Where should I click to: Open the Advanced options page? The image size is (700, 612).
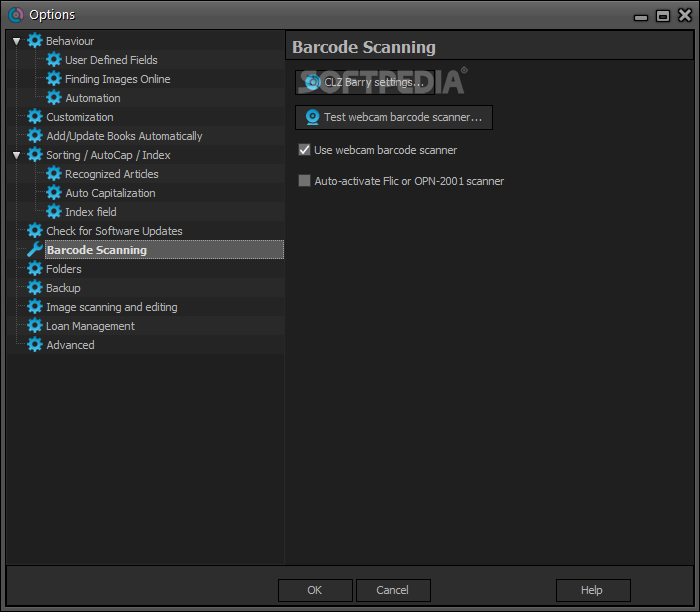click(70, 345)
